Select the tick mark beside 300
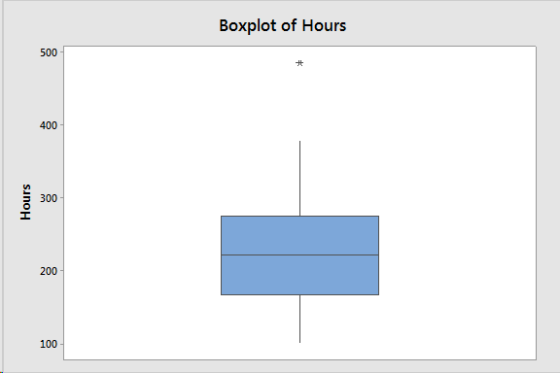This screenshot has width=560, height=373. (x=61, y=198)
